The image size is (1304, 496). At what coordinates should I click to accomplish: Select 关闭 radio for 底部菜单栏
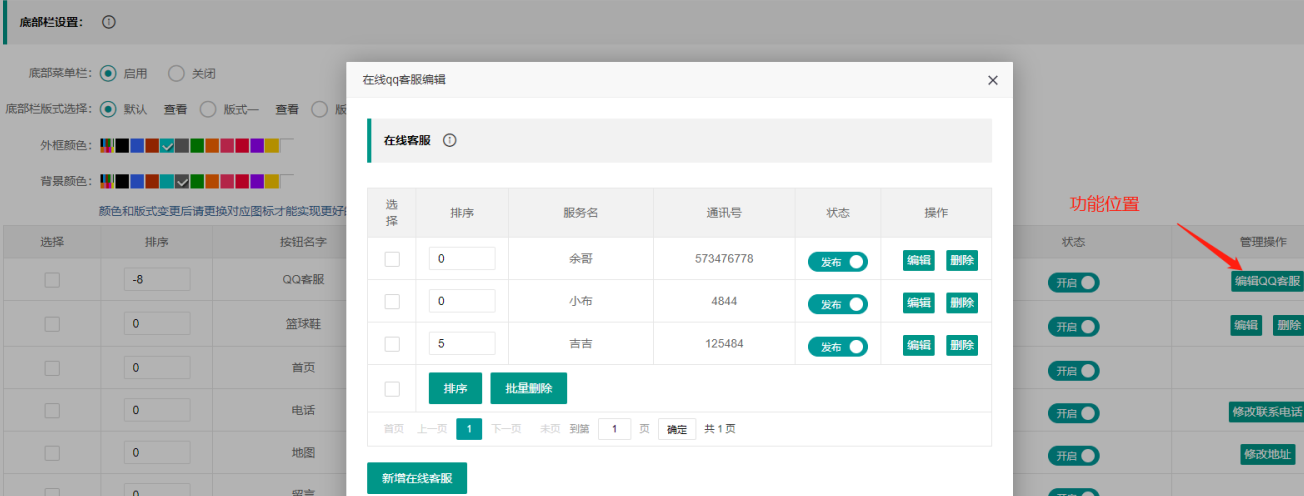(x=176, y=73)
